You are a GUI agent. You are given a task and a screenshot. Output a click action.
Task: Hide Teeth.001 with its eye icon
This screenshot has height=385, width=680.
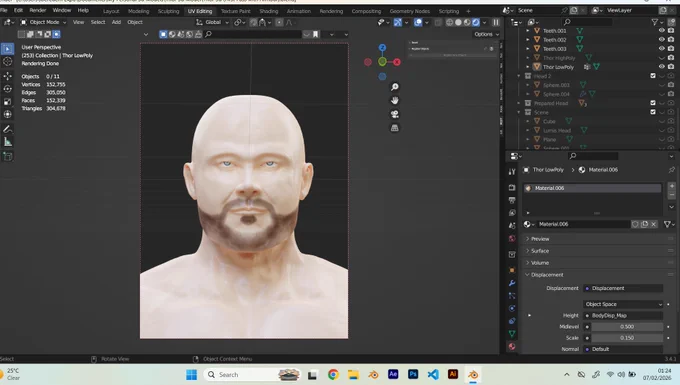tap(662, 30)
